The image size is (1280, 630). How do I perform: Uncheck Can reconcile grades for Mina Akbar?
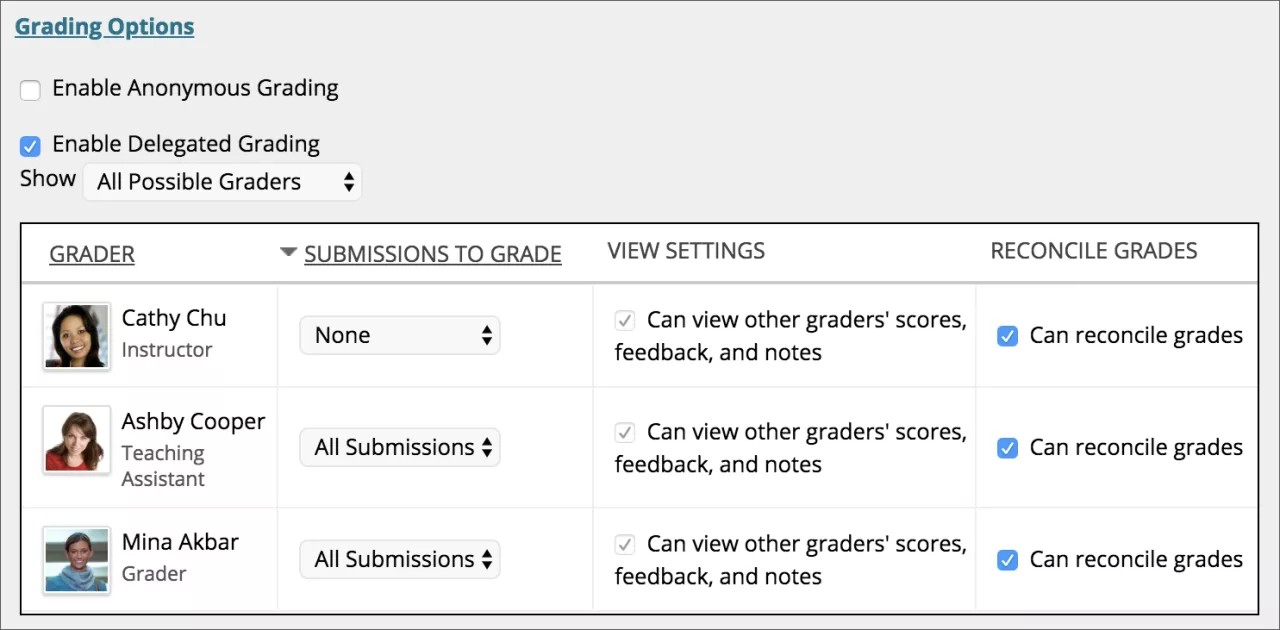coord(1007,561)
